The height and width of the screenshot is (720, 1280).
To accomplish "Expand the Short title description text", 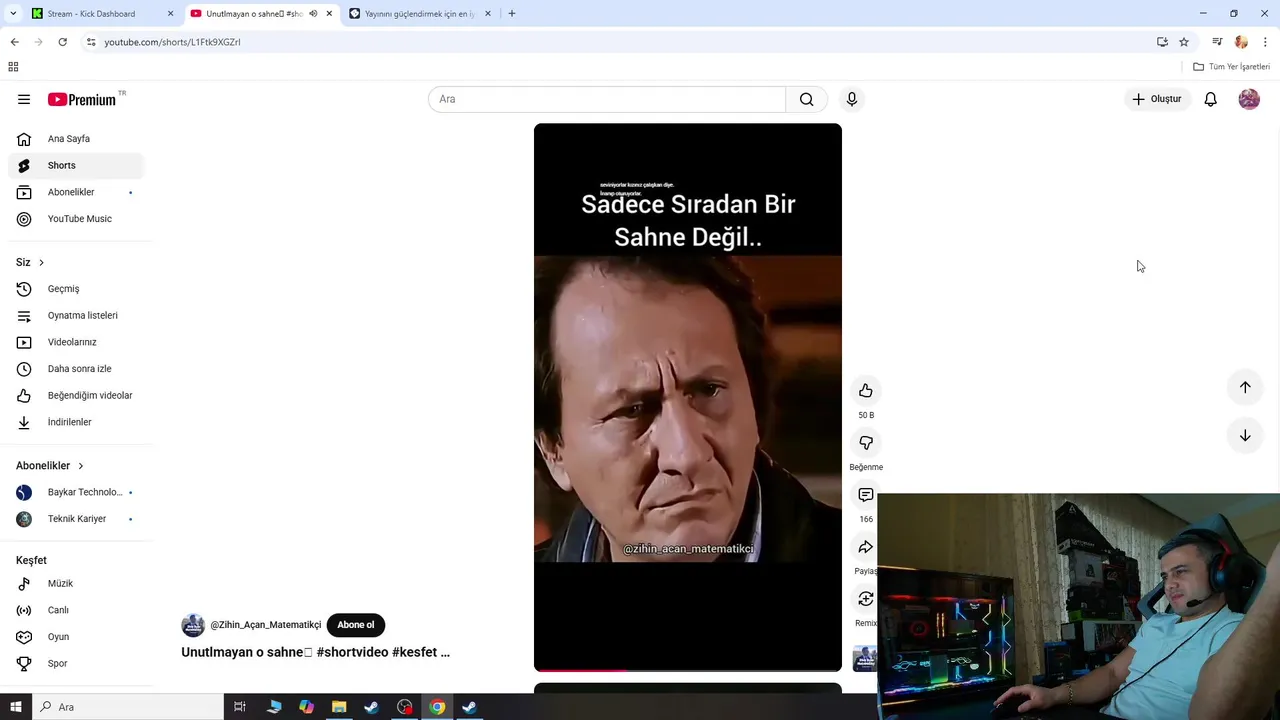I will [x=315, y=652].
